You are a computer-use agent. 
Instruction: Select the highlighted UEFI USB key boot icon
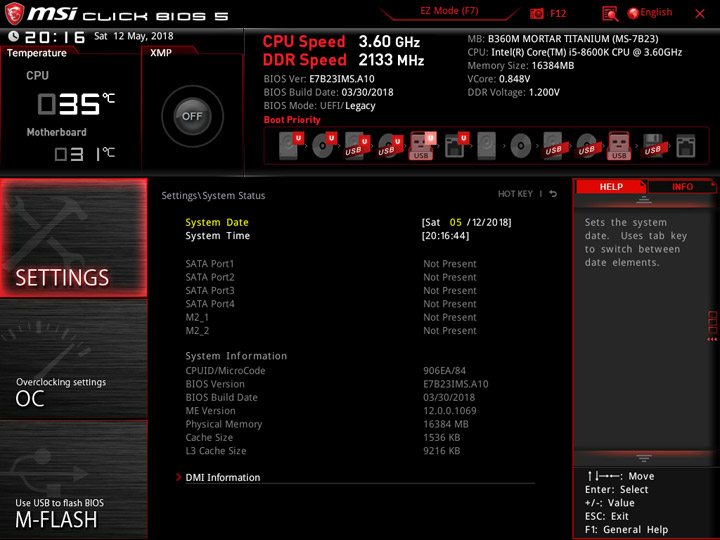coord(422,145)
